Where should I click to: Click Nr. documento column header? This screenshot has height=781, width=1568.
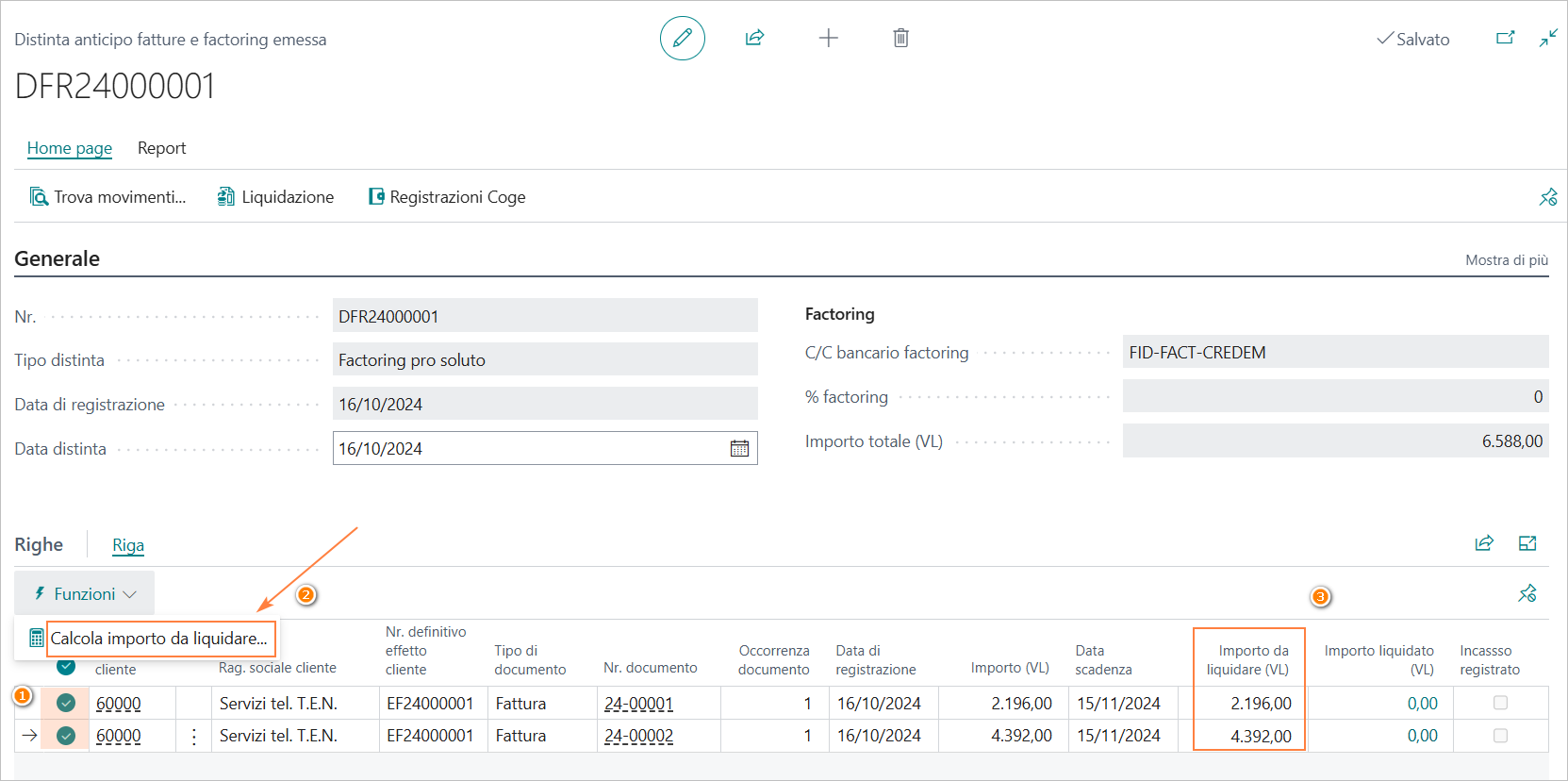[x=651, y=668]
